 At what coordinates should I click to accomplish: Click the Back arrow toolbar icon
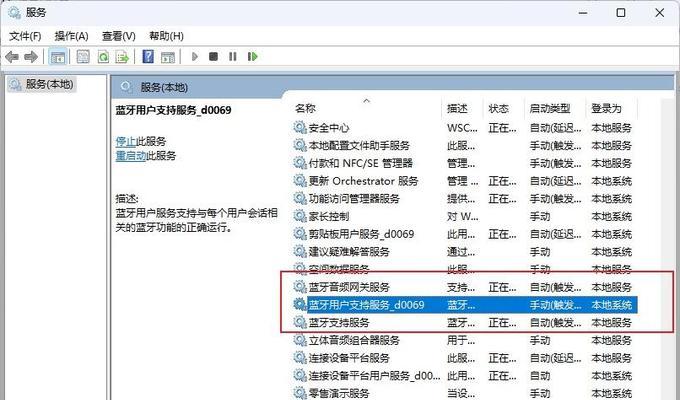pyautogui.click(x=12, y=57)
